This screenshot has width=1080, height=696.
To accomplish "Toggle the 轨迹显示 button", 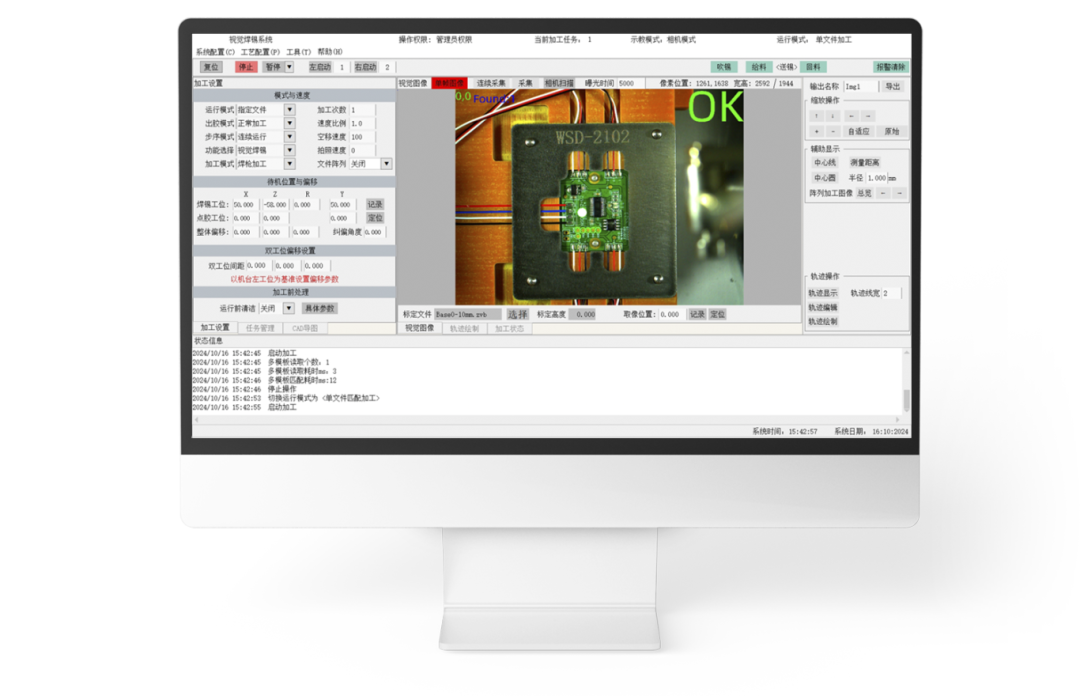I will 823,294.
